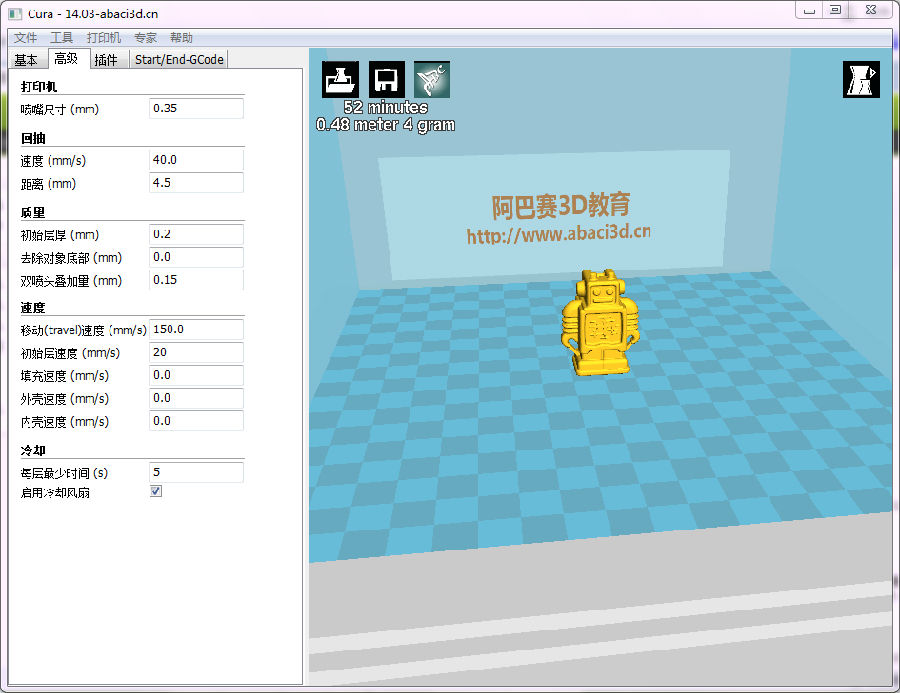The image size is (900, 693).
Task: Click the Cura window title icon
Action: coord(15,13)
